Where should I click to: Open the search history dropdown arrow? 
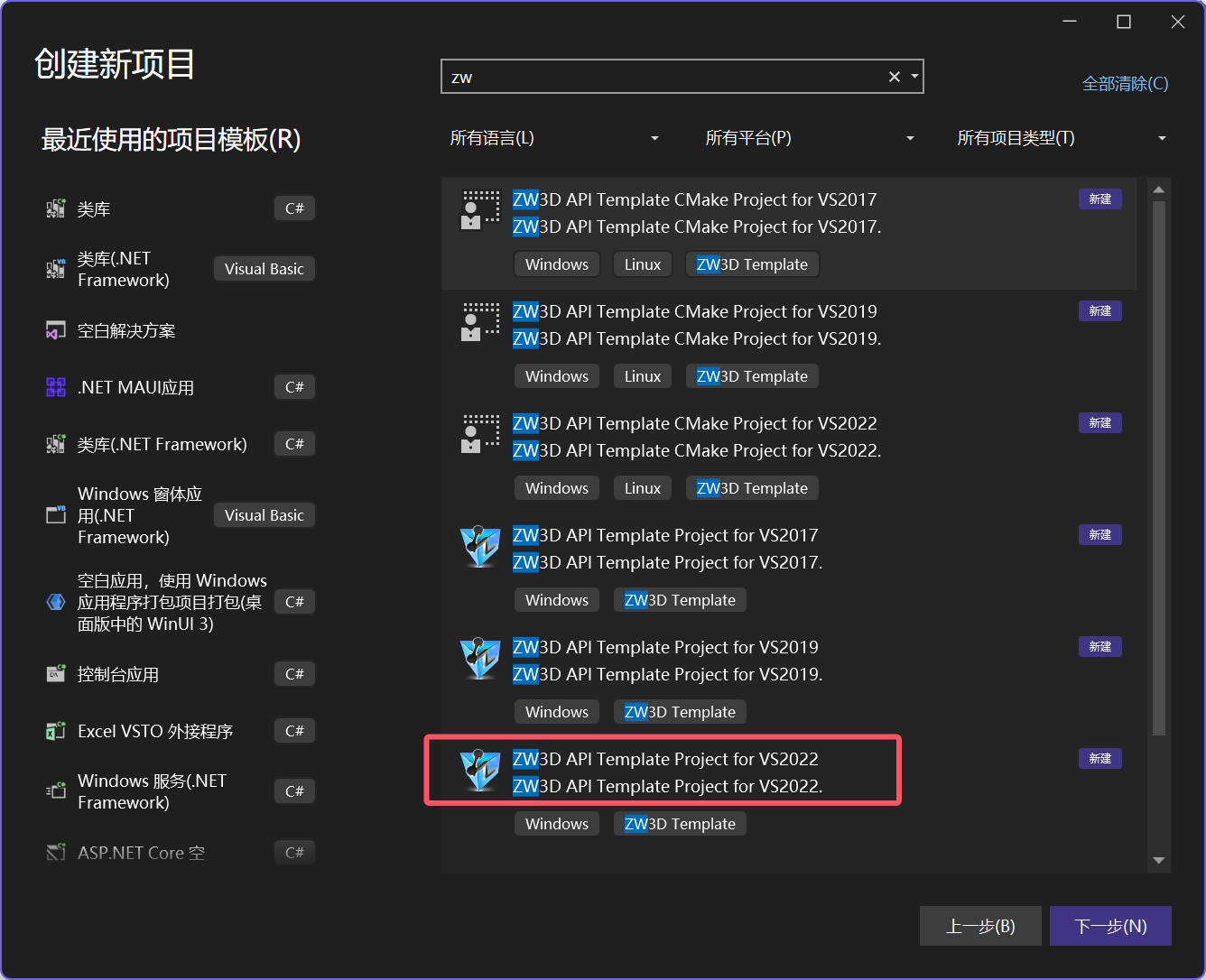pos(914,77)
